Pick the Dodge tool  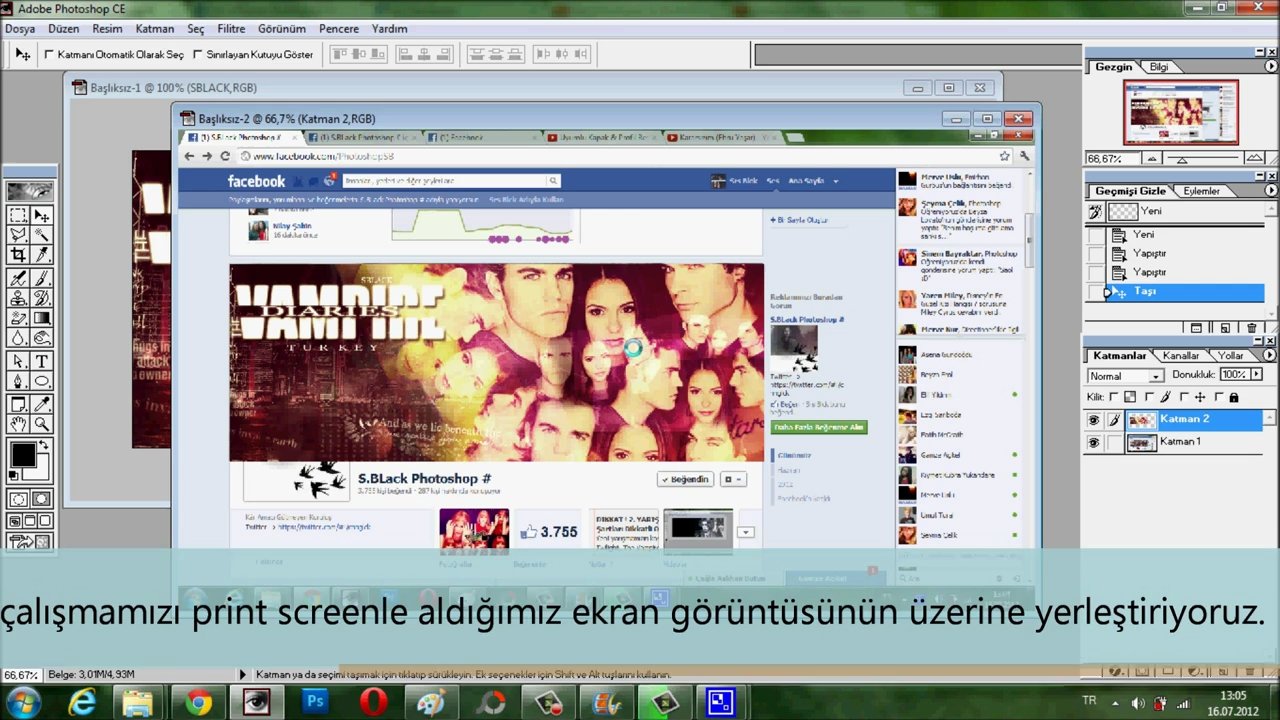42,336
